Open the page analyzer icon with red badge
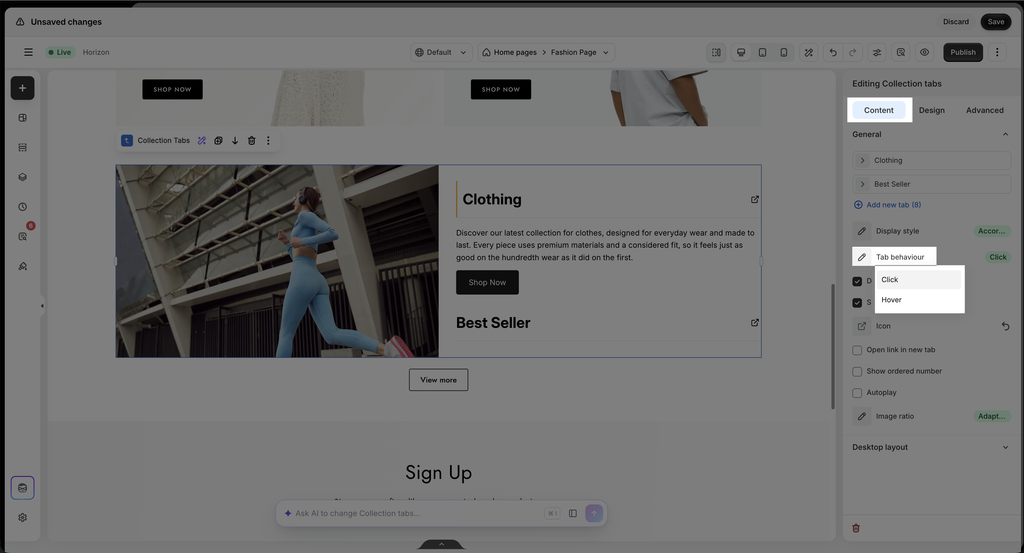Viewport: 1024px width, 553px height. (x=23, y=236)
